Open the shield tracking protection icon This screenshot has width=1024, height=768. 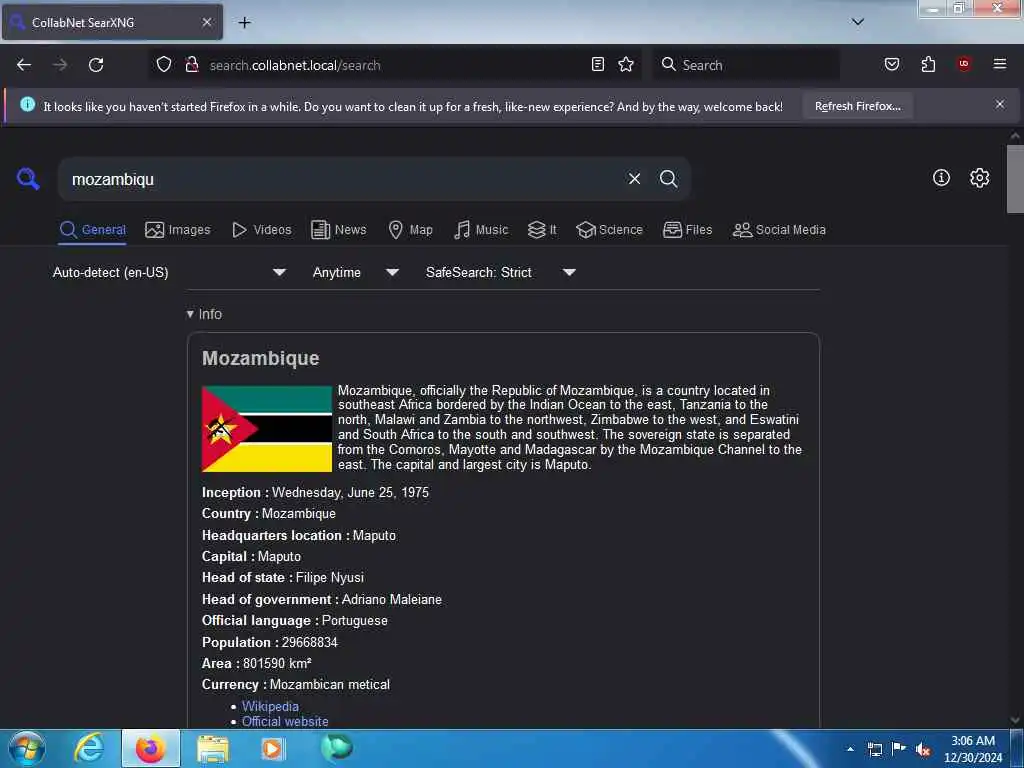coord(164,65)
